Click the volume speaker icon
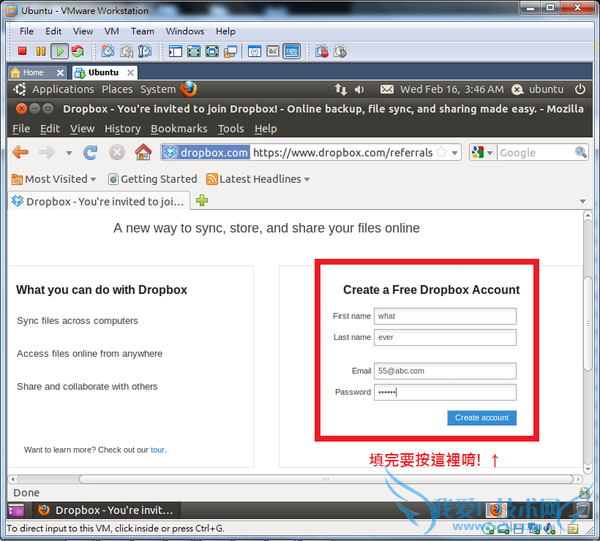This screenshot has width=600, height=541. [359, 89]
